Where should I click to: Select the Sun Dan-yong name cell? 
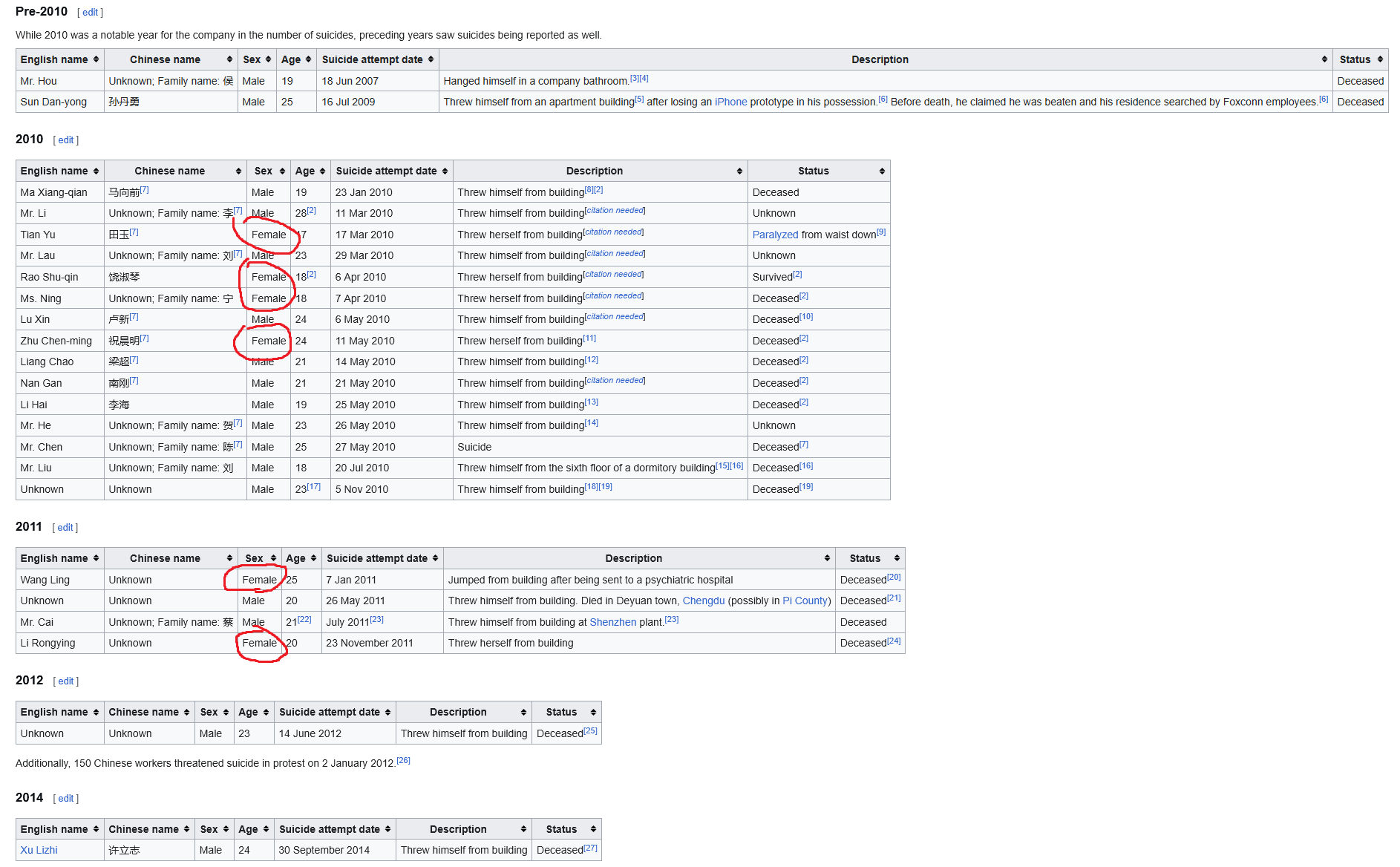pos(60,102)
